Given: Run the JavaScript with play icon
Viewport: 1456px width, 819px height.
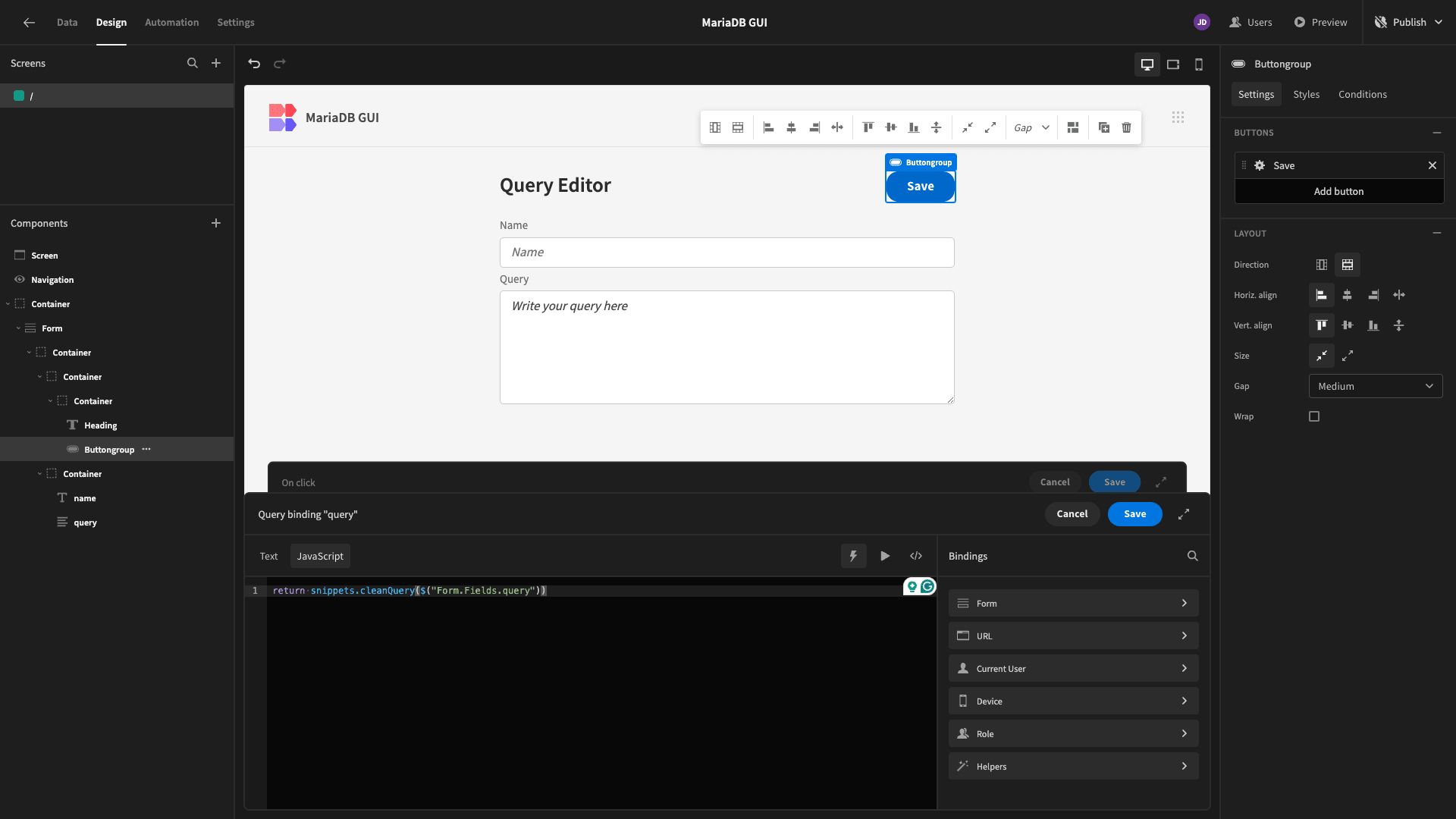Looking at the screenshot, I should pos(885,556).
